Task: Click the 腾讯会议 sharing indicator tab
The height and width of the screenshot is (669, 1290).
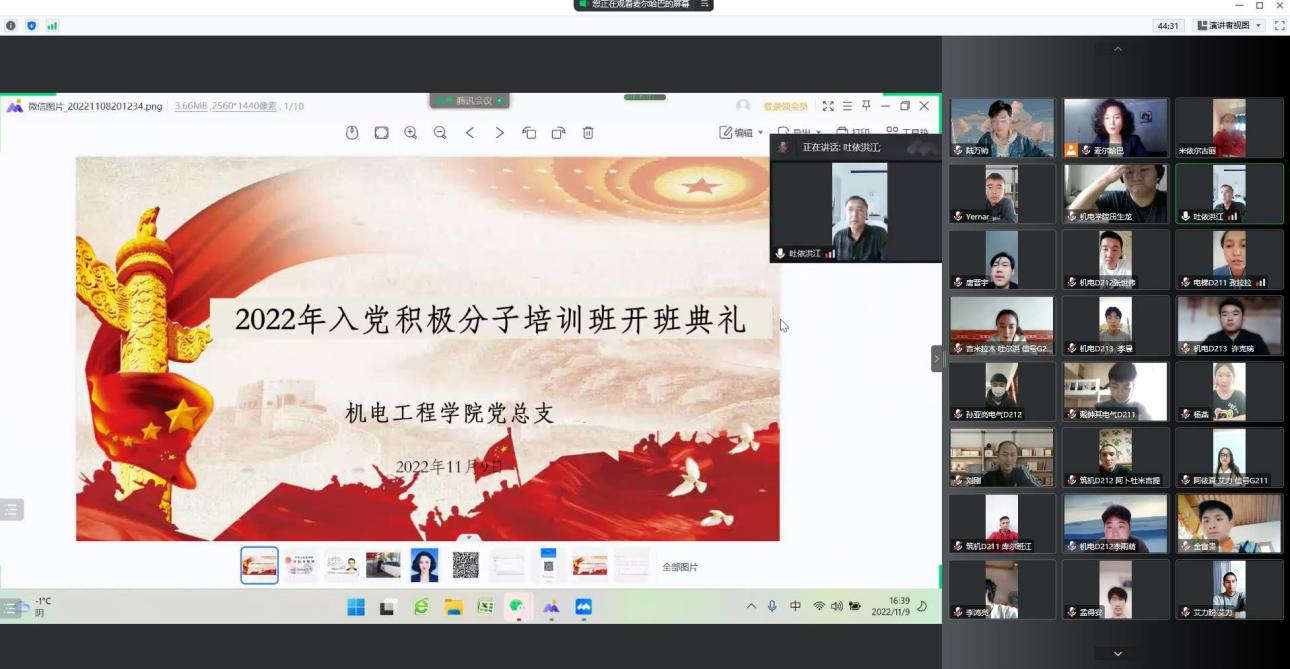Action: [470, 100]
